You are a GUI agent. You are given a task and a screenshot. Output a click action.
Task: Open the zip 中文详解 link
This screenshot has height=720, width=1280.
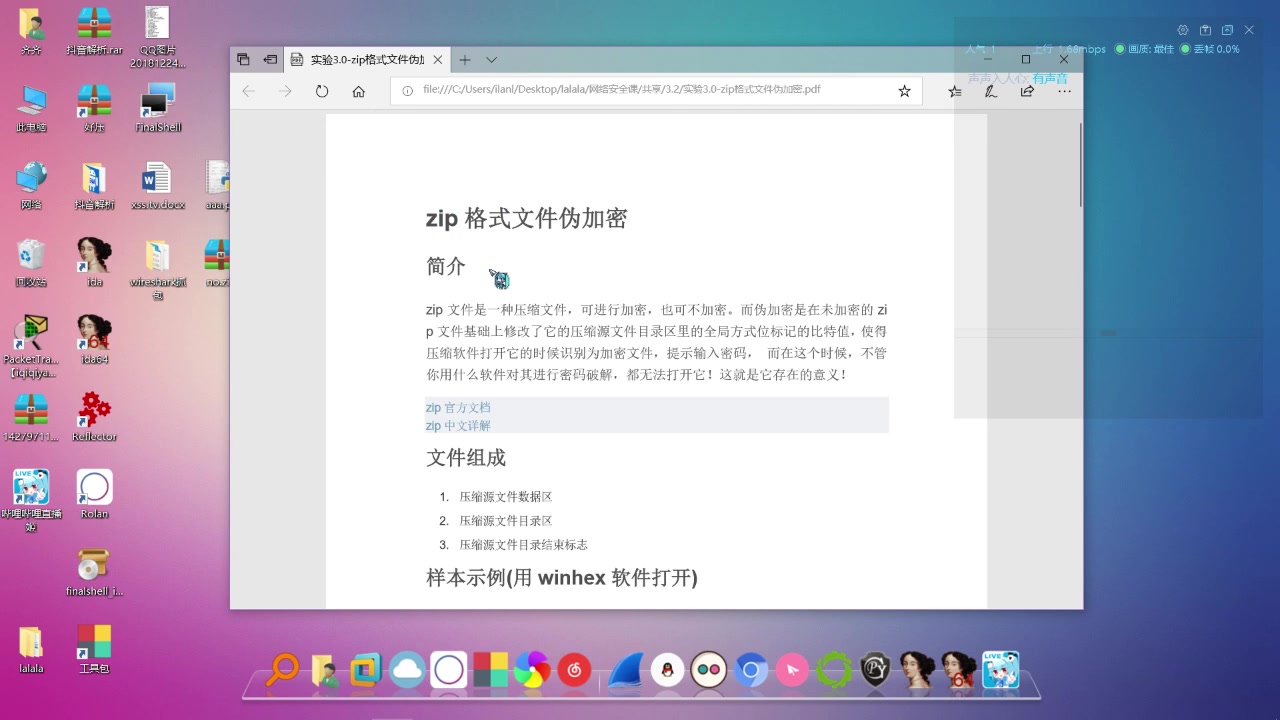coord(457,425)
